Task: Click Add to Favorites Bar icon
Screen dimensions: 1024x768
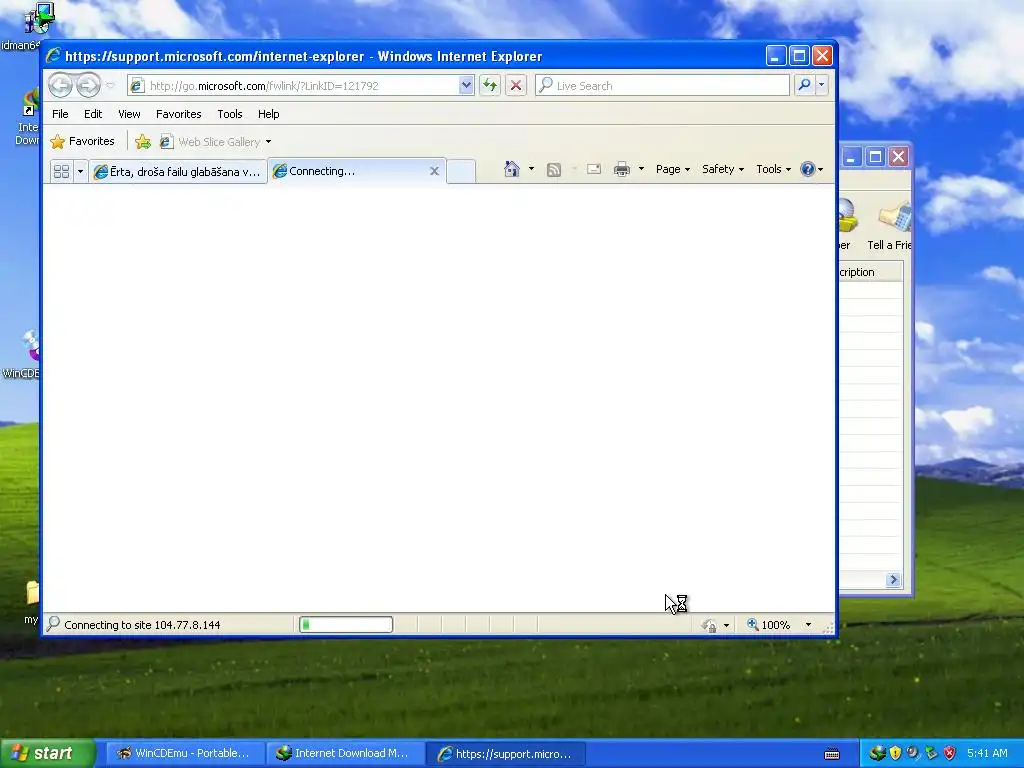Action: pyautogui.click(x=142, y=141)
